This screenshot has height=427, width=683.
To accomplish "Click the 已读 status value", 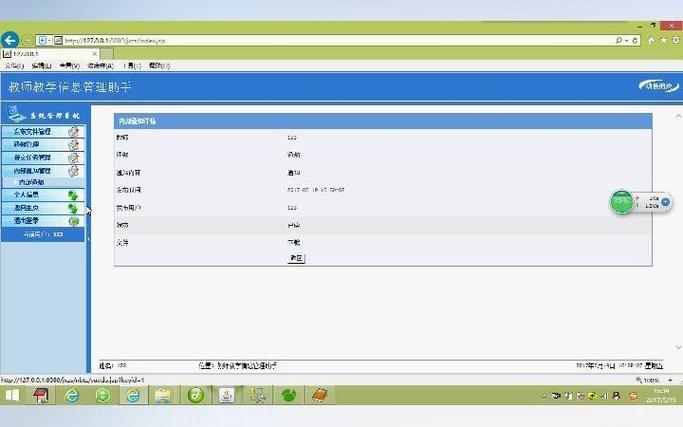I will click(294, 225).
